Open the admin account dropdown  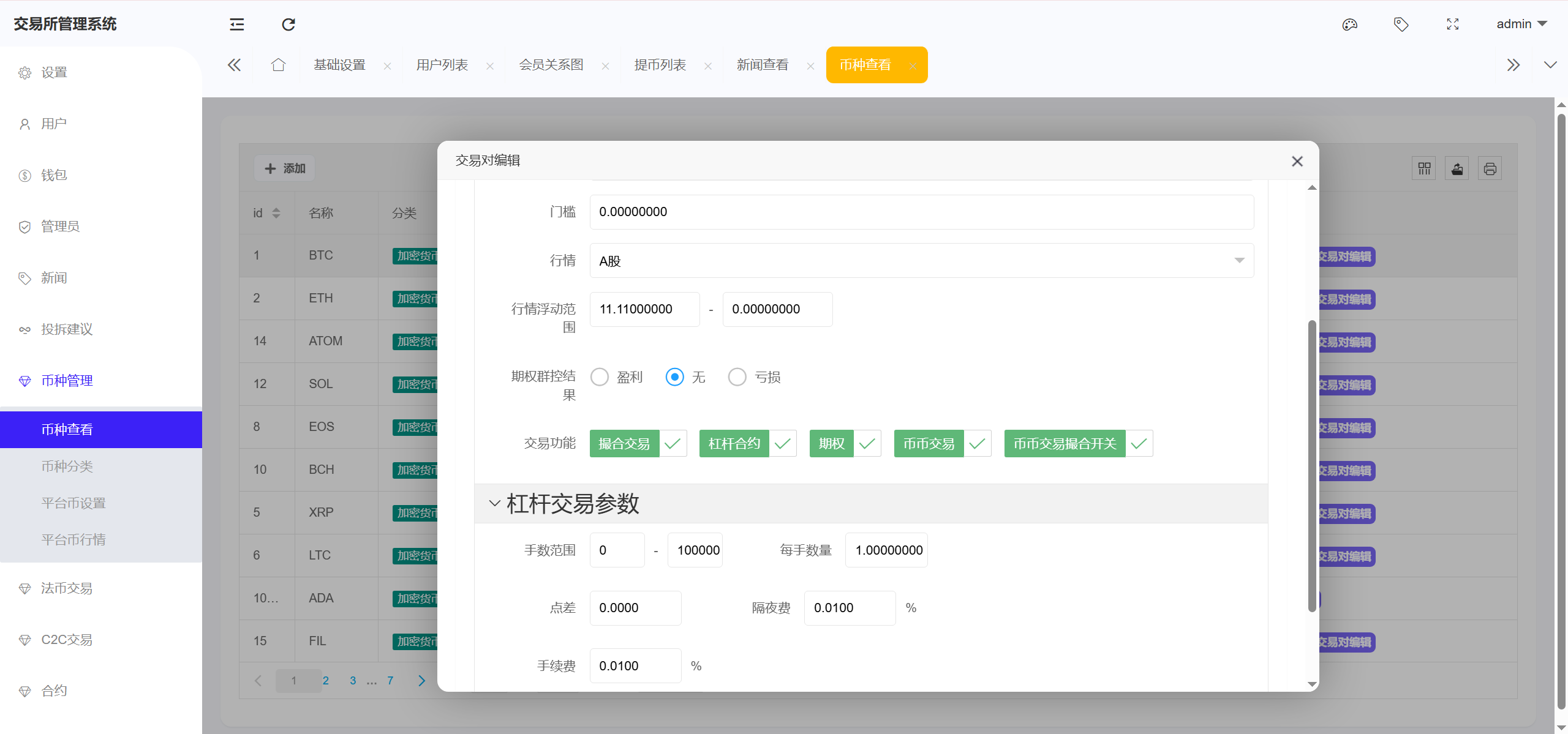pos(1521,24)
